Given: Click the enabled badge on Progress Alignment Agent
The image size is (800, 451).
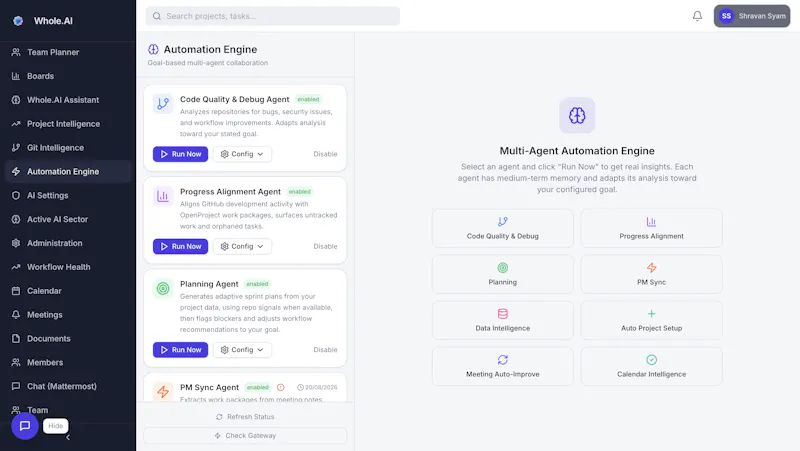Looking at the screenshot, I should pos(299,192).
